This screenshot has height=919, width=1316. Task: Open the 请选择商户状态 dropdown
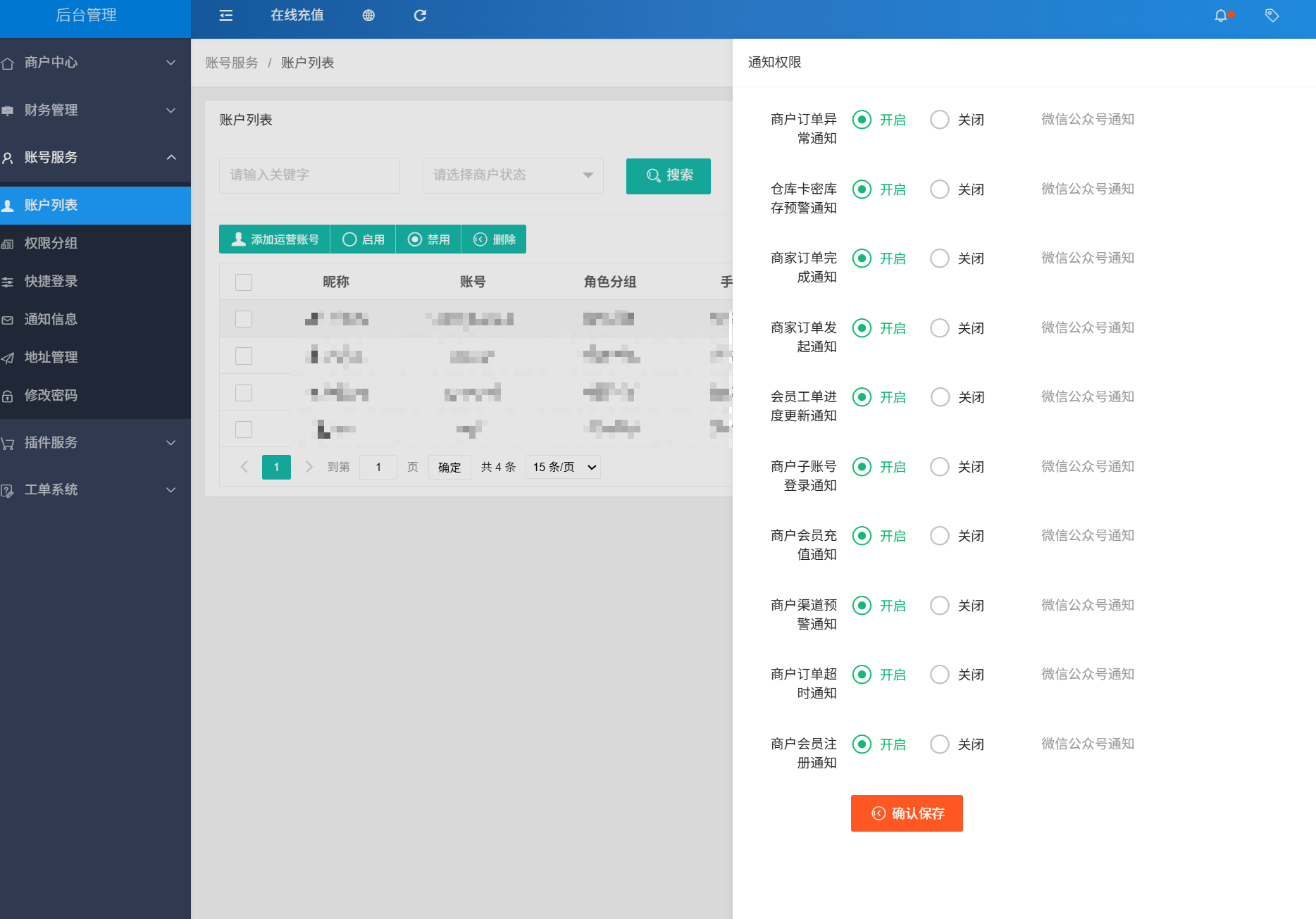pos(512,175)
